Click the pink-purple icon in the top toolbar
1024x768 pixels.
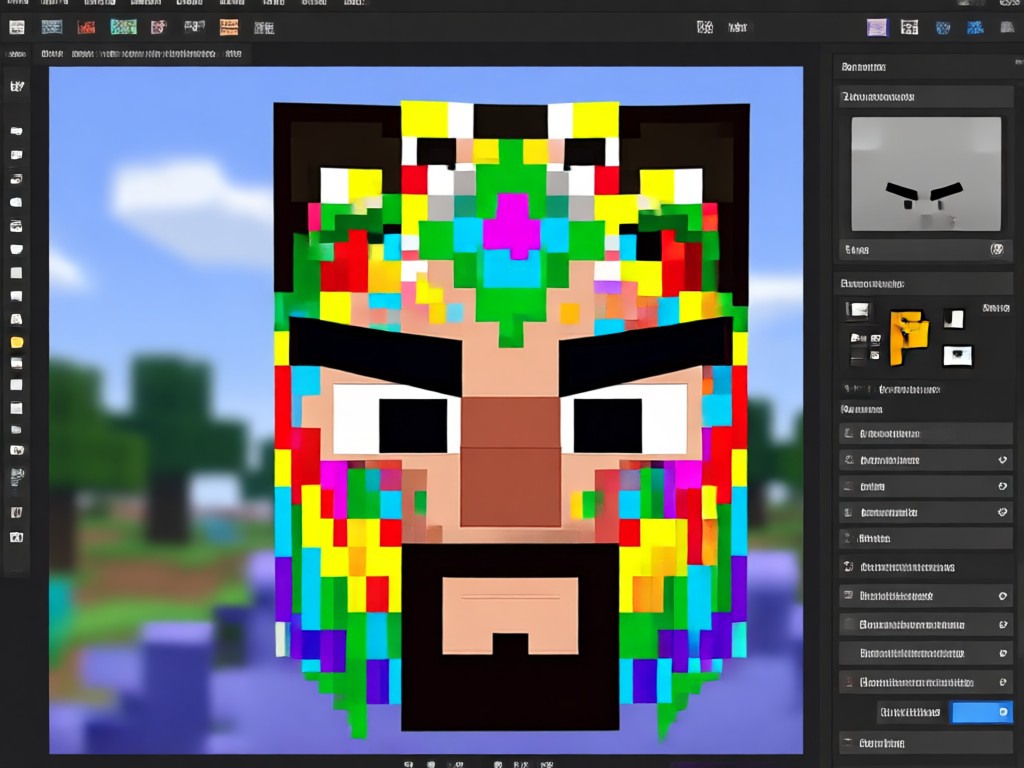coord(159,27)
